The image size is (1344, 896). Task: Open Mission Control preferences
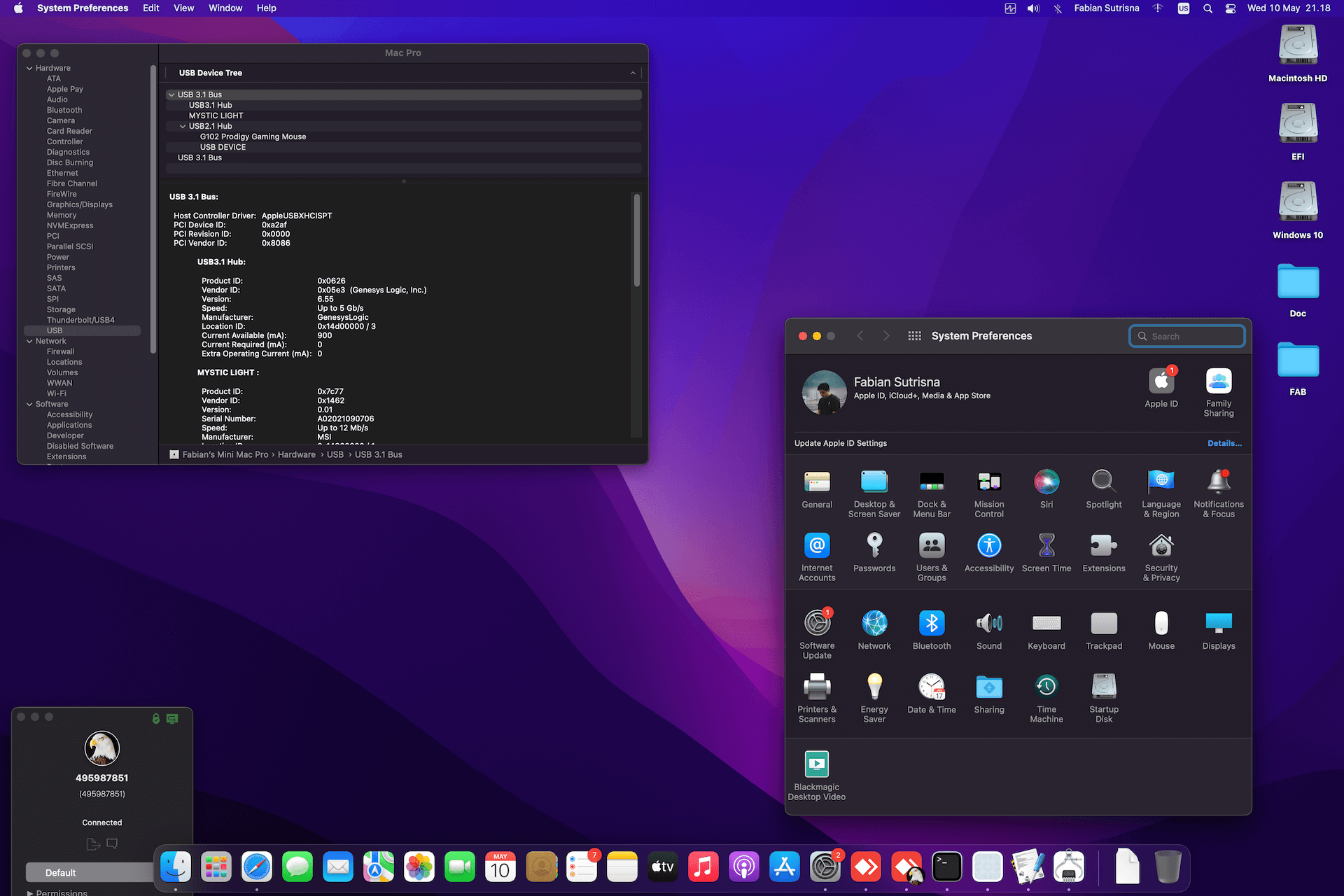coord(989,493)
